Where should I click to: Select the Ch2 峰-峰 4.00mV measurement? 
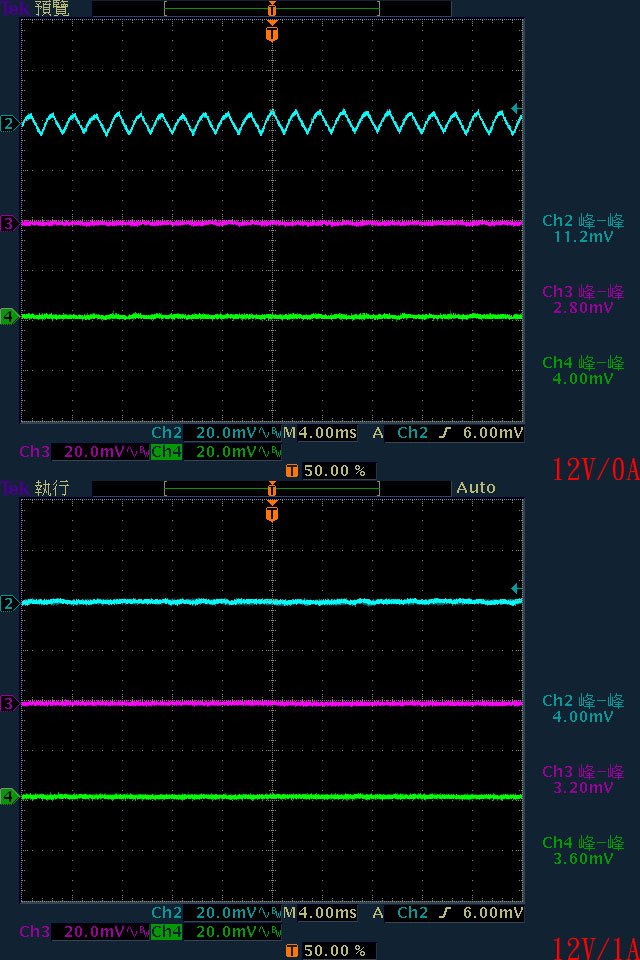pyautogui.click(x=583, y=708)
